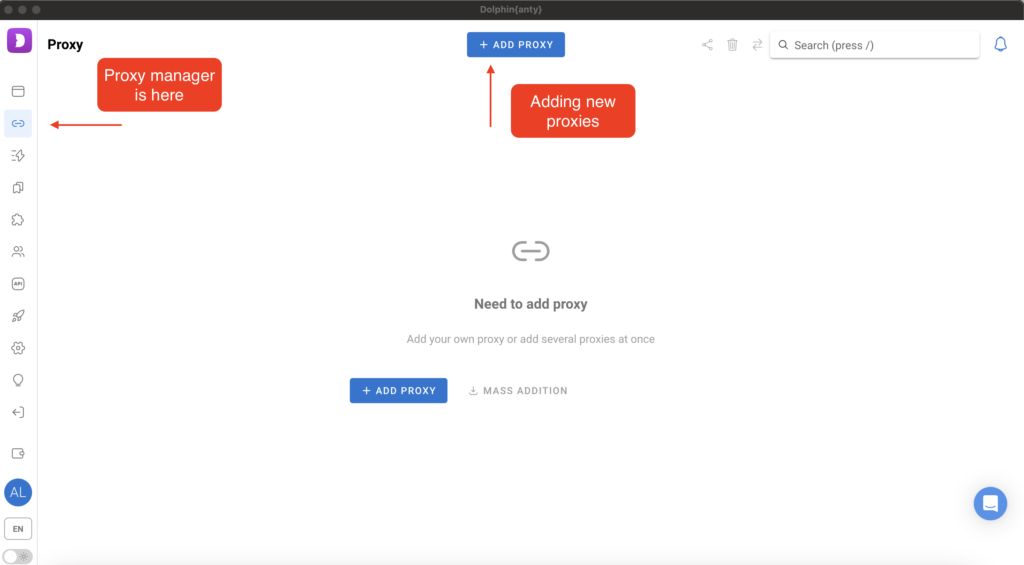1024x565 pixels.
Task: Click the trash delete icon
Action: tap(732, 45)
